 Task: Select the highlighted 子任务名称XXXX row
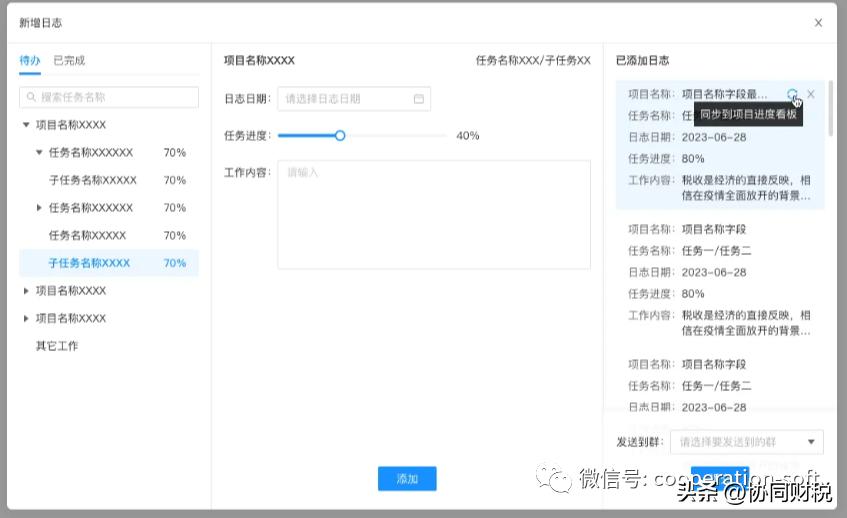109,263
